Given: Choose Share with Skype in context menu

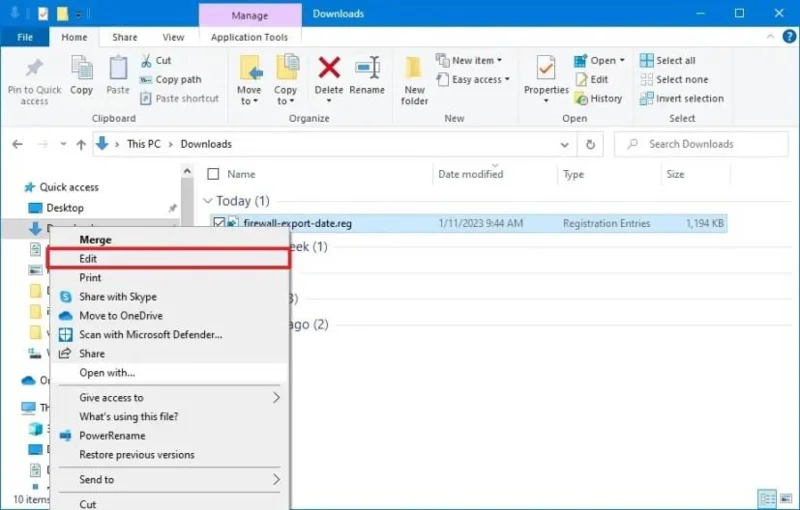Looking at the screenshot, I should [x=169, y=297].
